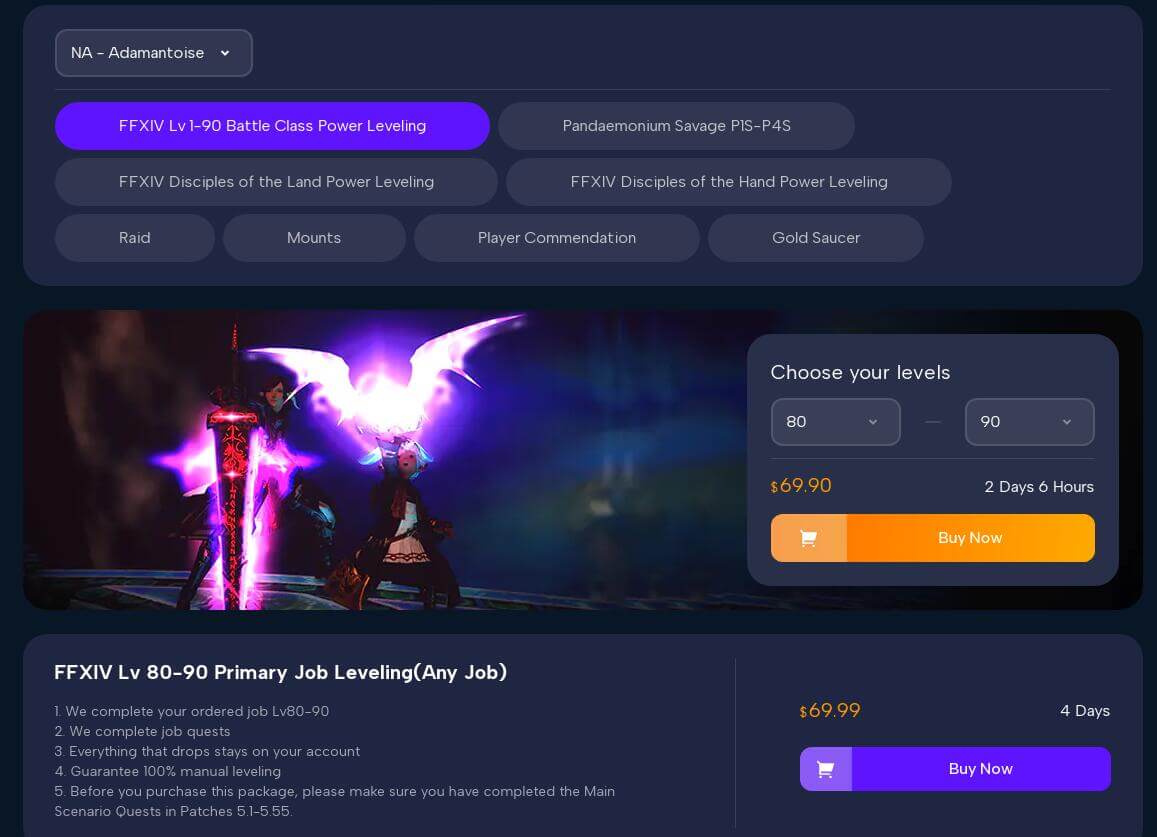Select the Mounts category

click(x=314, y=238)
